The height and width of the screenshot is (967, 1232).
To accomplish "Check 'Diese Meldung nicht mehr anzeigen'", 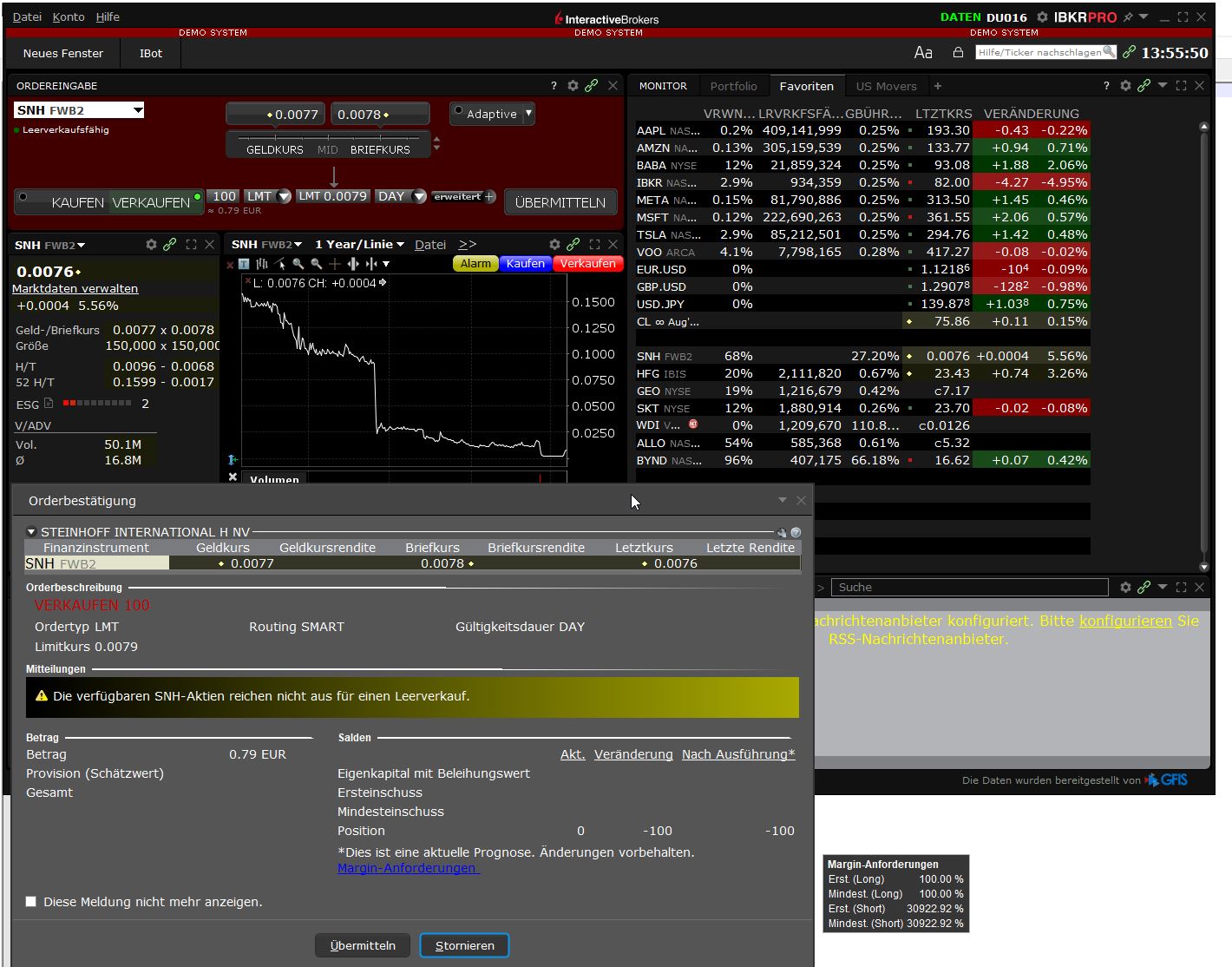I will (31, 902).
